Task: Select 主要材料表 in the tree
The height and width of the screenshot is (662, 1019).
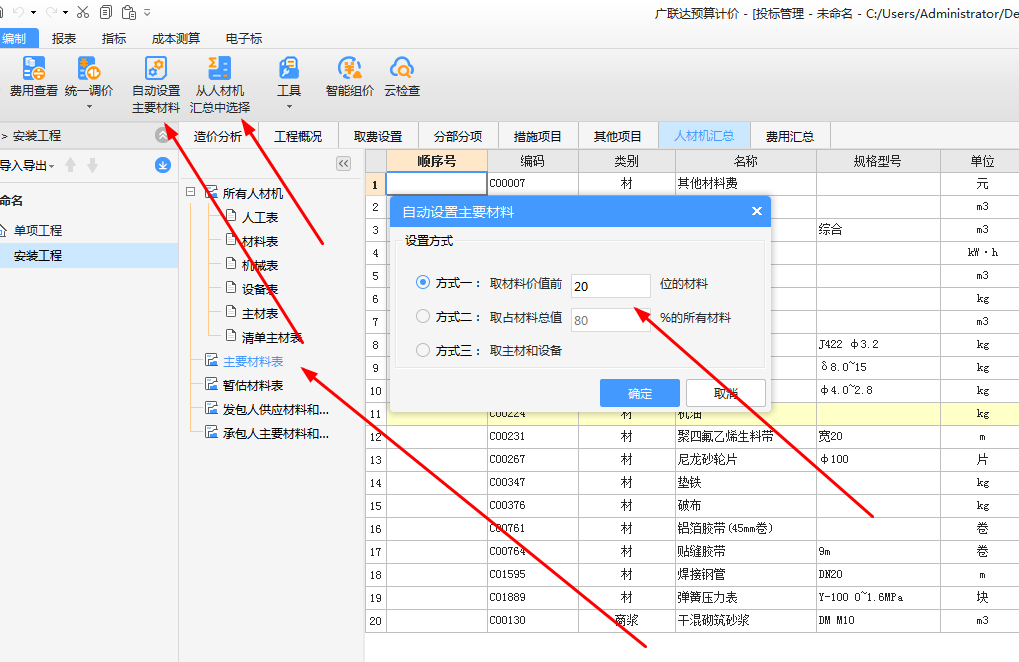Action: point(253,361)
